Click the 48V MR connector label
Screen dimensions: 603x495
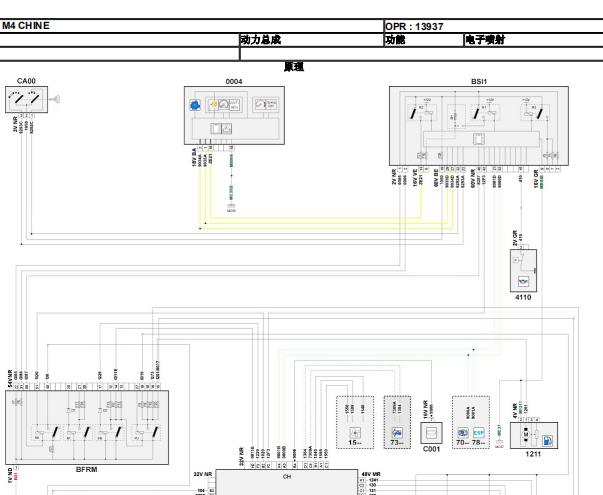click(x=371, y=474)
